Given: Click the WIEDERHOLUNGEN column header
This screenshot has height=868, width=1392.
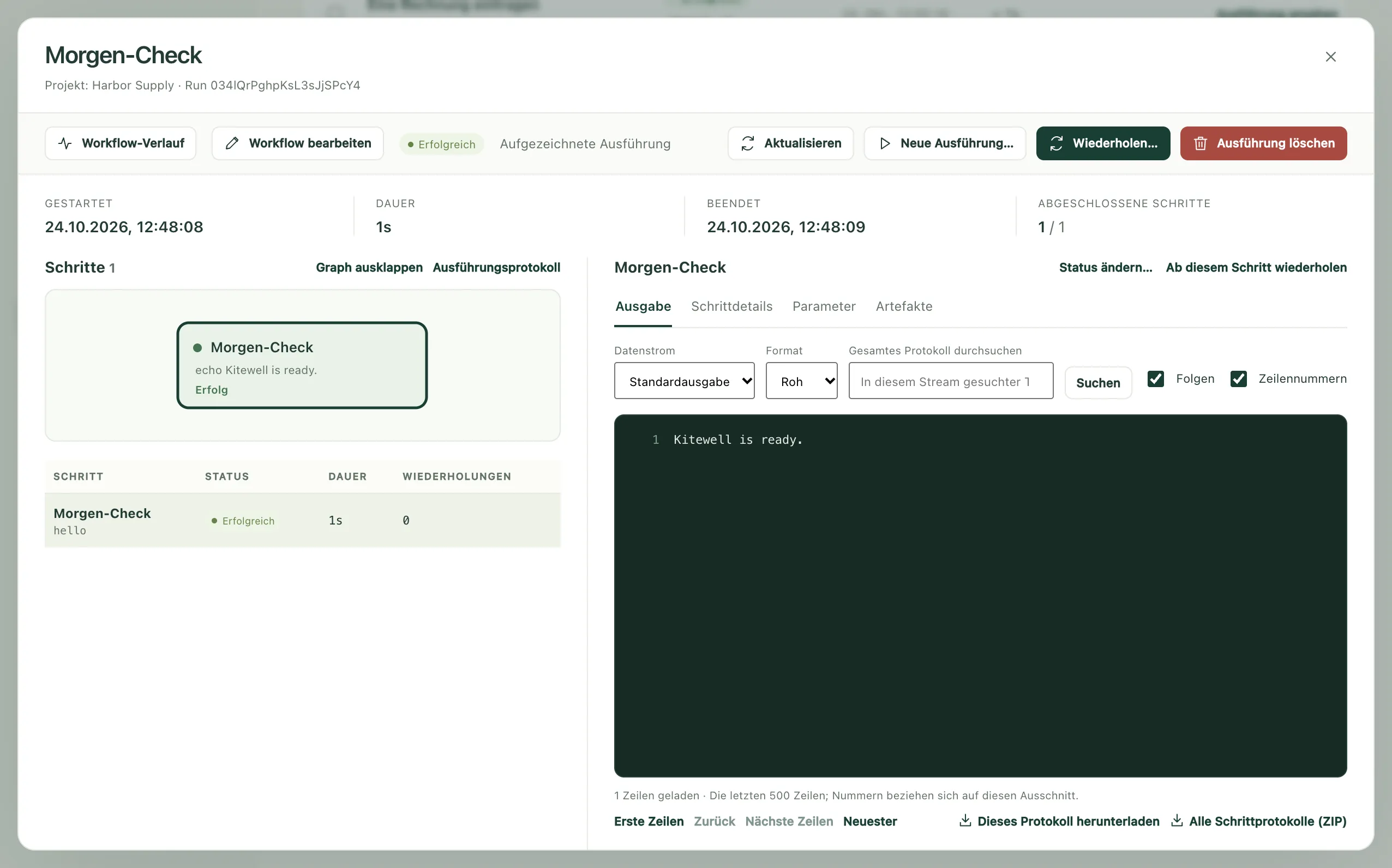Looking at the screenshot, I should (457, 477).
